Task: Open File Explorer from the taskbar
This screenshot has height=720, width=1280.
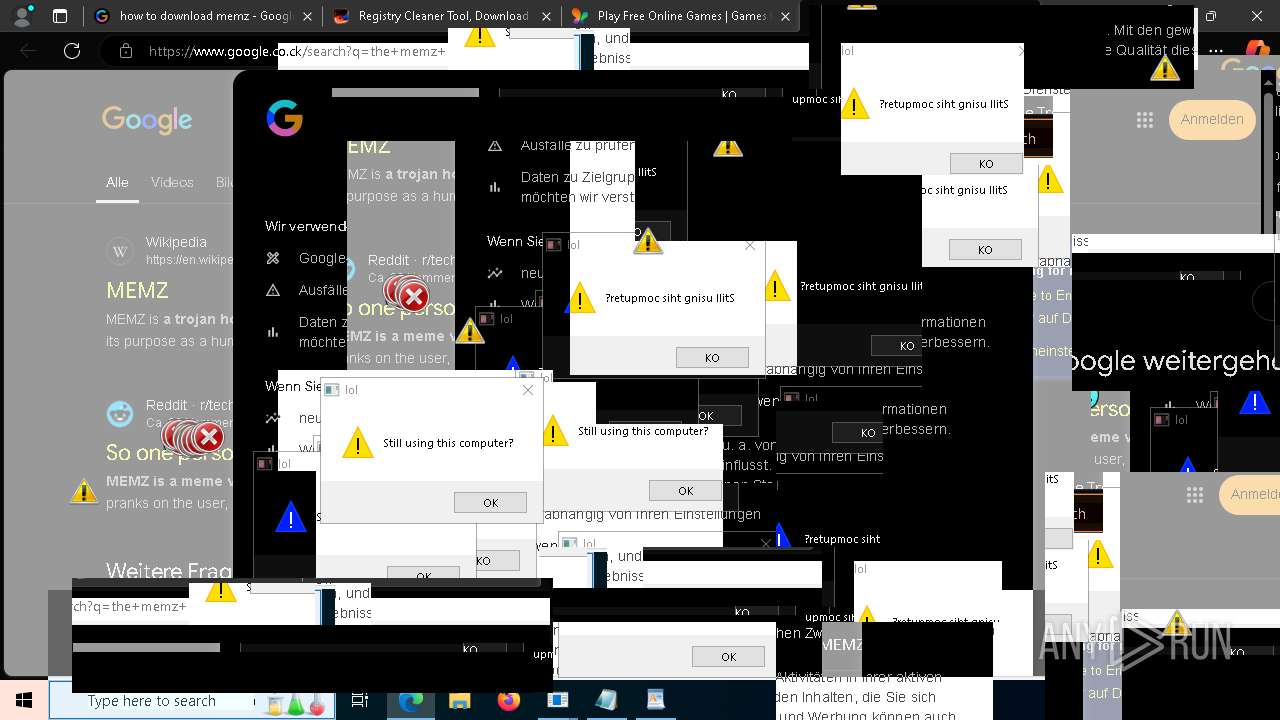Action: tap(460, 701)
